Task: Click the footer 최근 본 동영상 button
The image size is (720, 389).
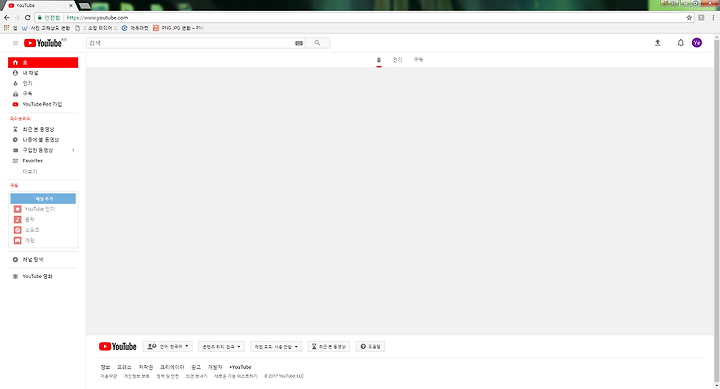Action: pos(329,346)
